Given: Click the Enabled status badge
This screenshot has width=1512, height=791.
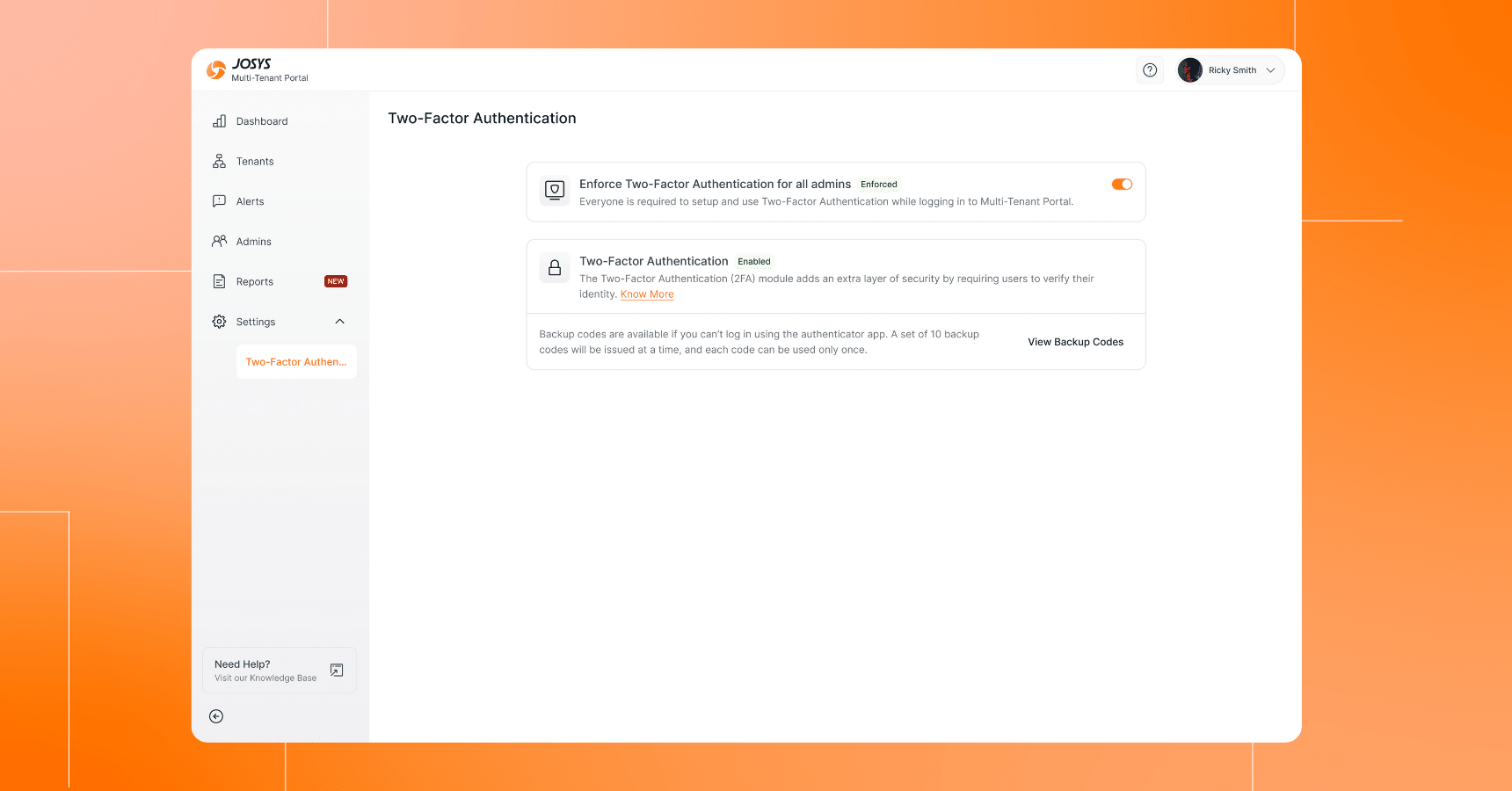Looking at the screenshot, I should click(754, 262).
